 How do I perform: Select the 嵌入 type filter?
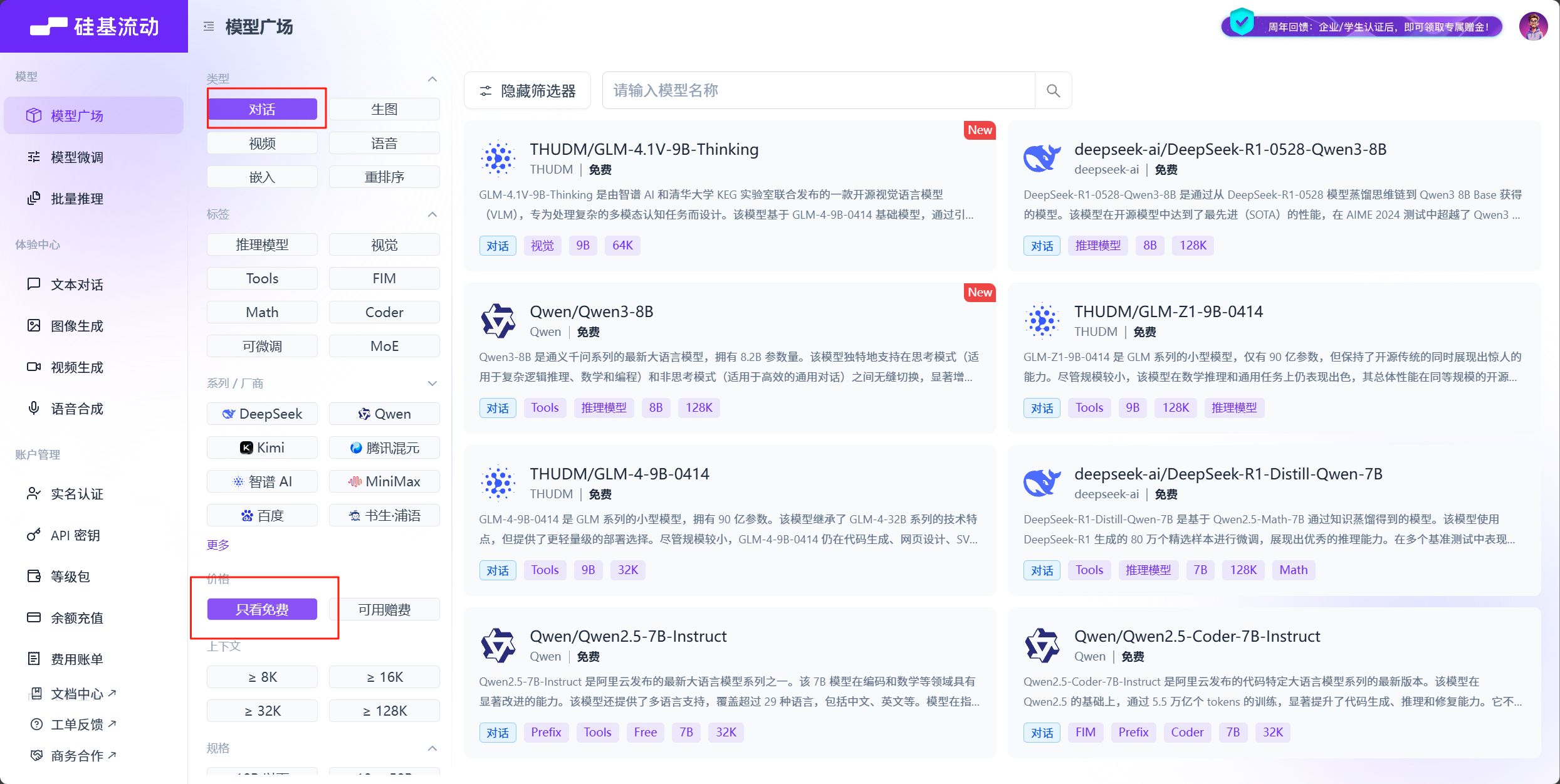(x=262, y=177)
